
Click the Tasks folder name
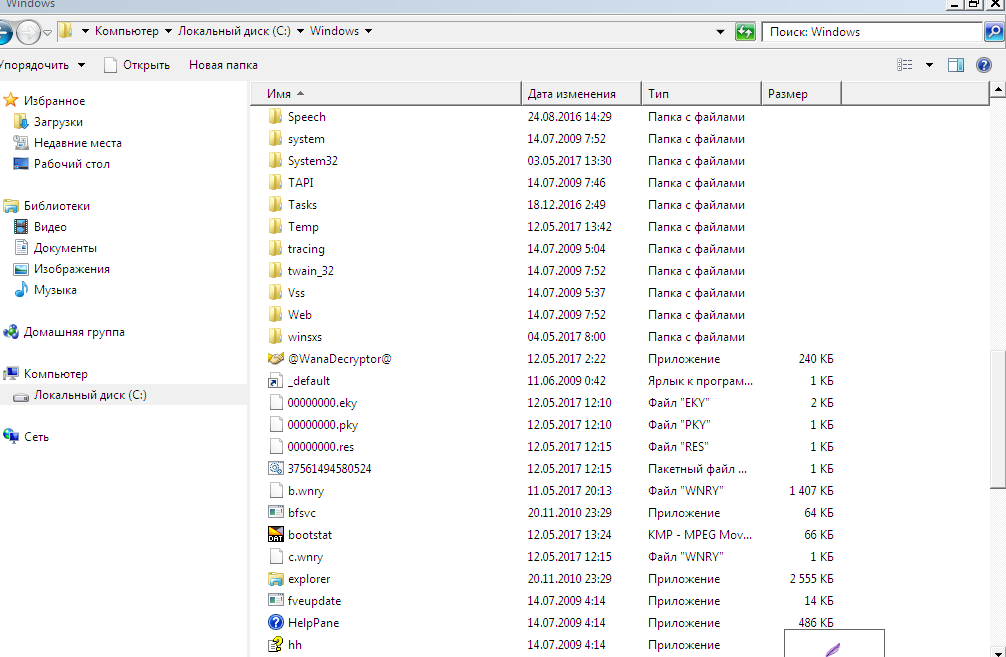(302, 205)
